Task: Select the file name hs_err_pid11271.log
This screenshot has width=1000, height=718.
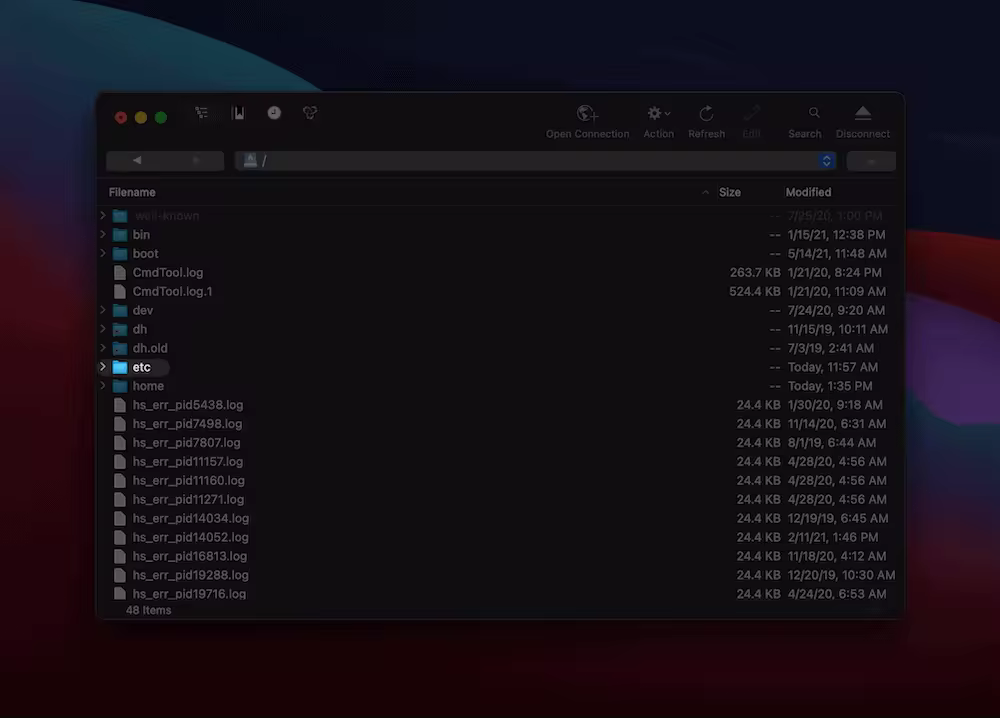Action: pyautogui.click(x=188, y=499)
